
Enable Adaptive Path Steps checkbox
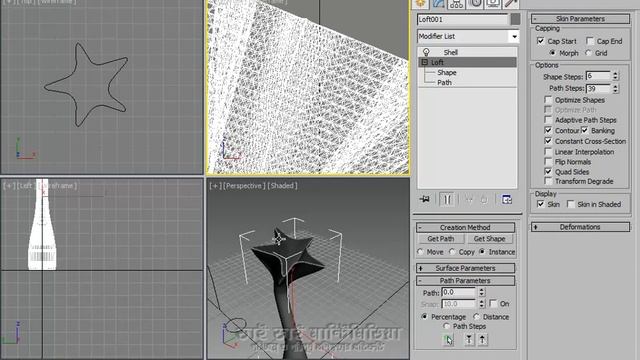[x=548, y=120]
